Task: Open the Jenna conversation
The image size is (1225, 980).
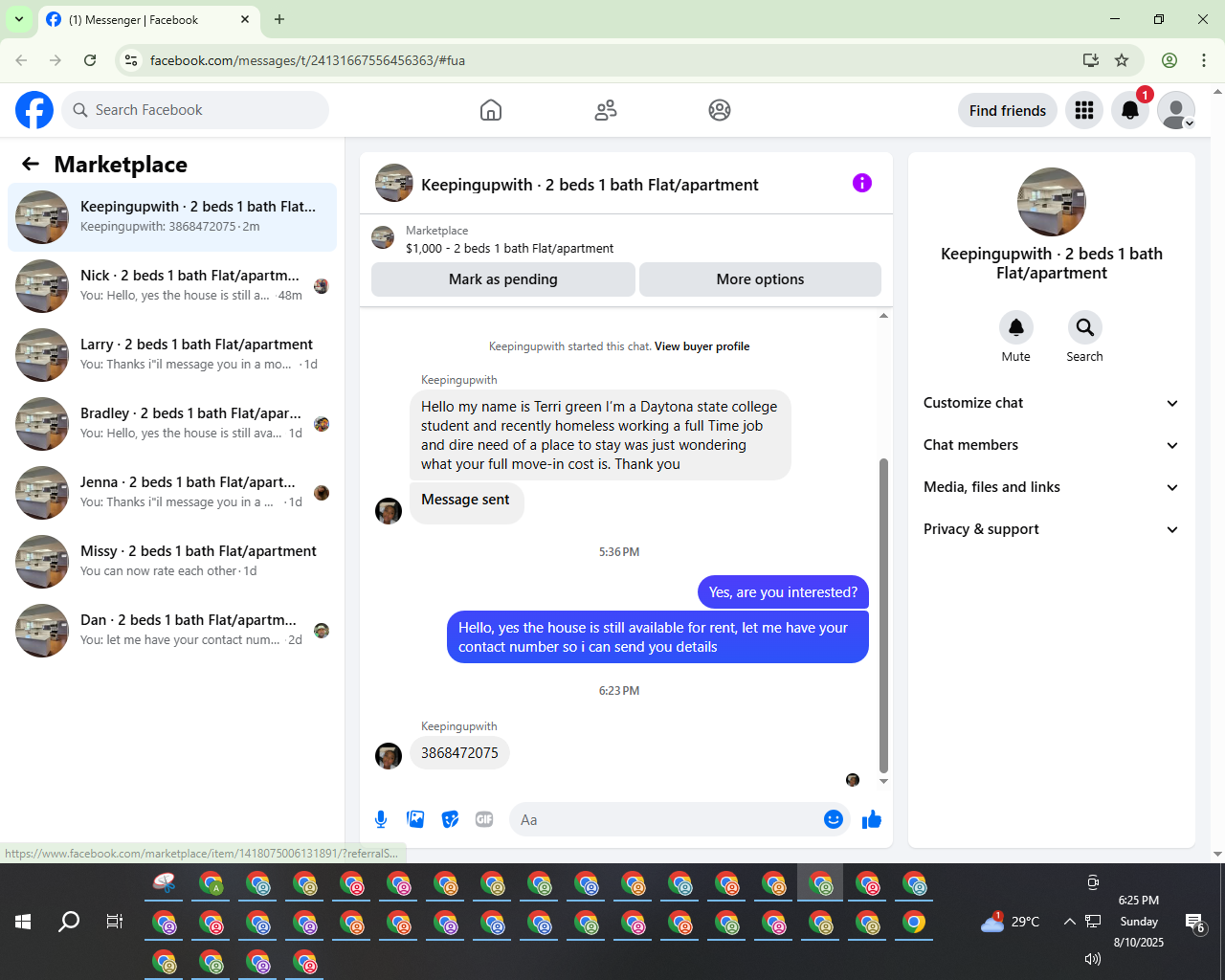Action: click(x=172, y=493)
